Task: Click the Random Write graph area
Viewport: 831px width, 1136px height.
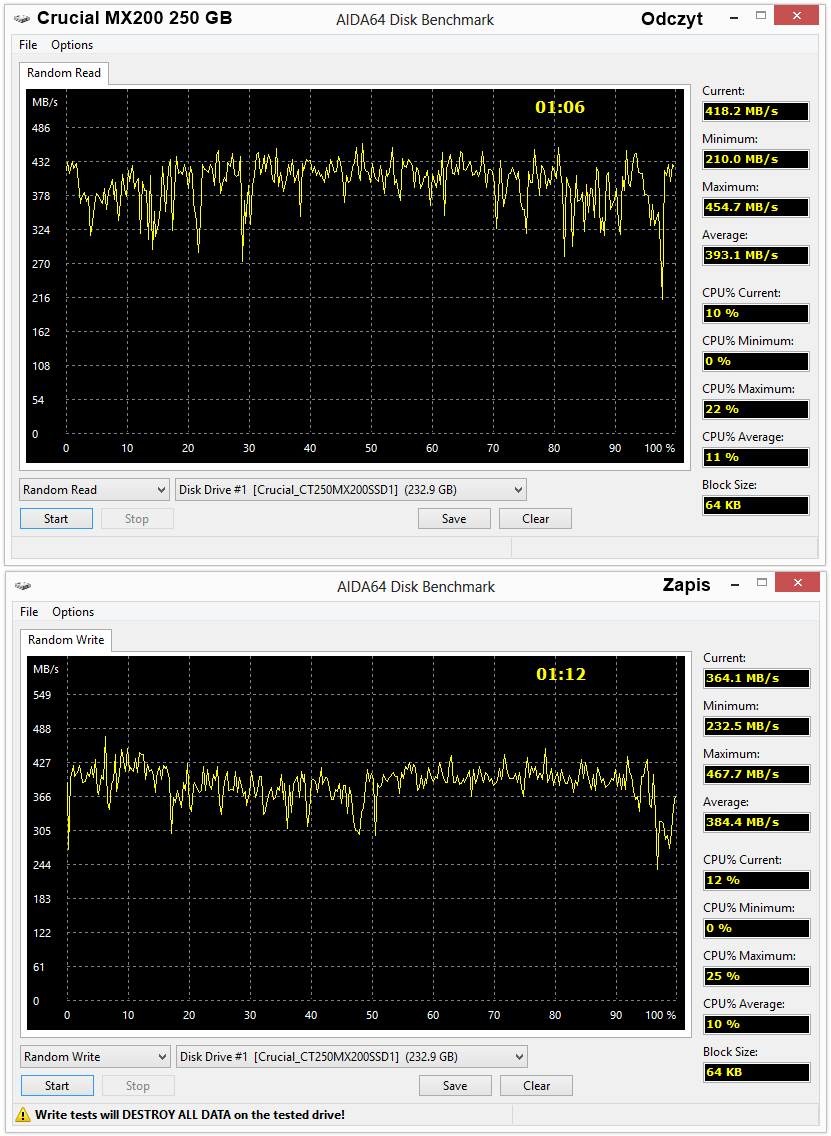Action: pos(356,843)
